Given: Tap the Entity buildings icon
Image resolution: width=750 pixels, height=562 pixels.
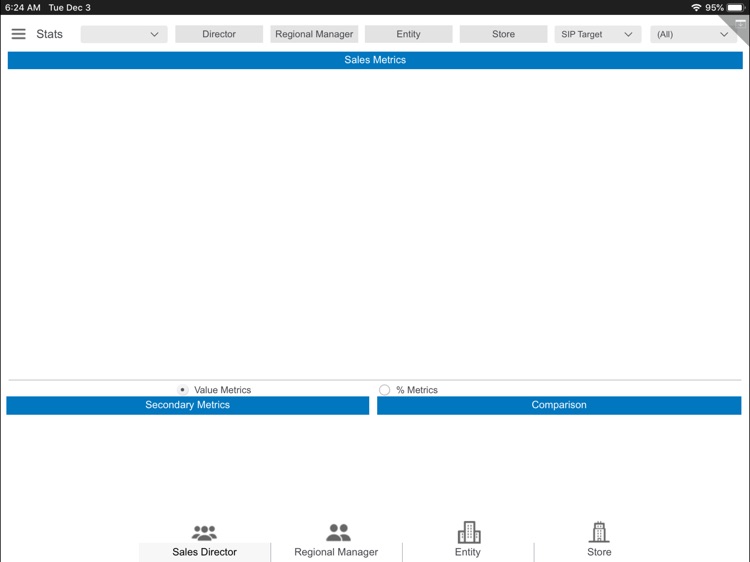Looking at the screenshot, I should click(x=469, y=532).
